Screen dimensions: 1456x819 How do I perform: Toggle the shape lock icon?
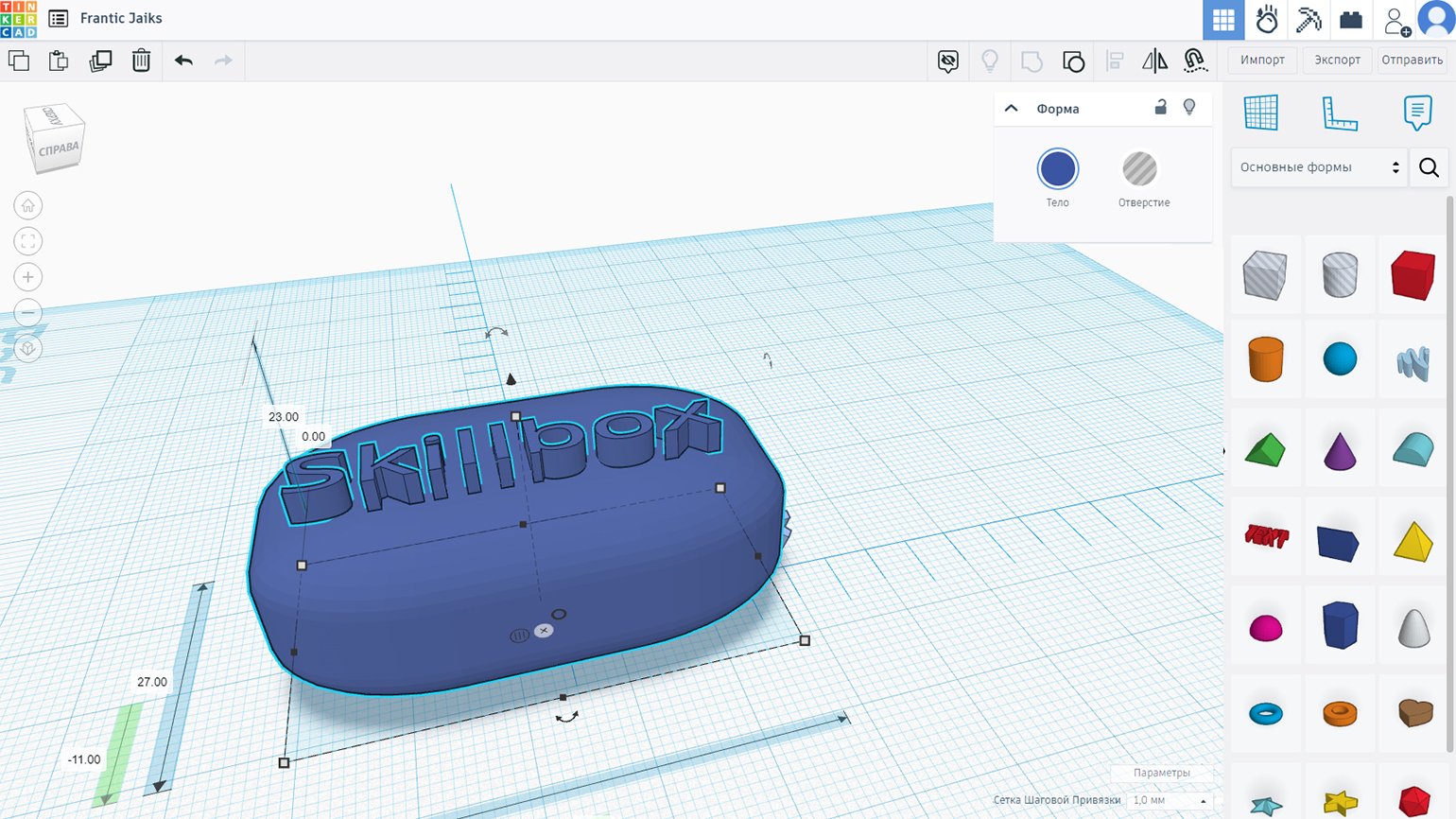[x=1161, y=108]
